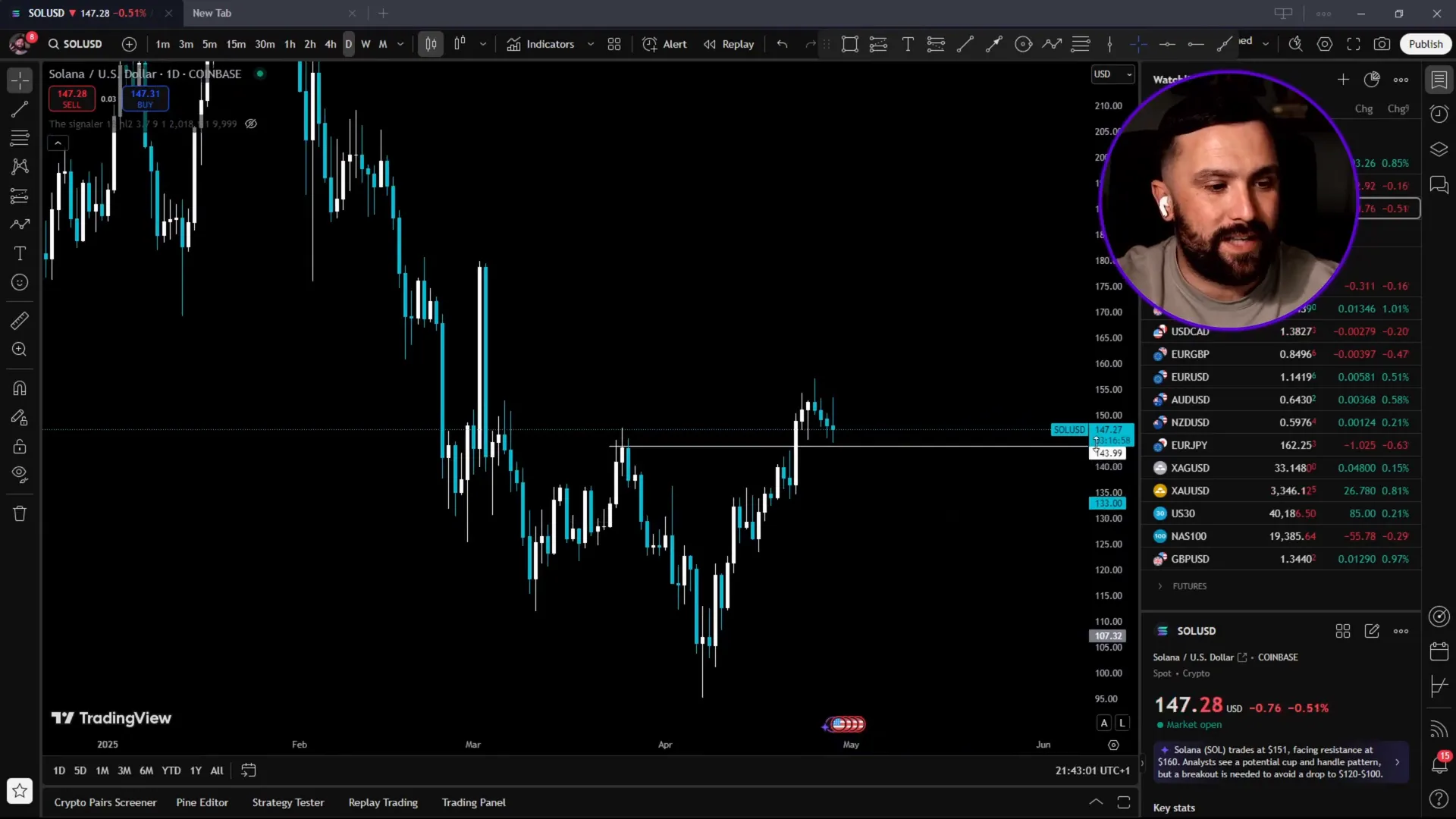Take a chart snapshot with camera icon
This screenshot has width=1456, height=819.
[1382, 44]
